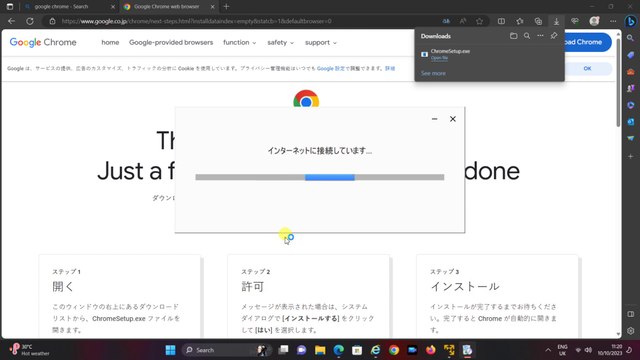This screenshot has width=640, height=360.
Task: Minimize the Chrome installer dialog
Action: coord(434,119)
